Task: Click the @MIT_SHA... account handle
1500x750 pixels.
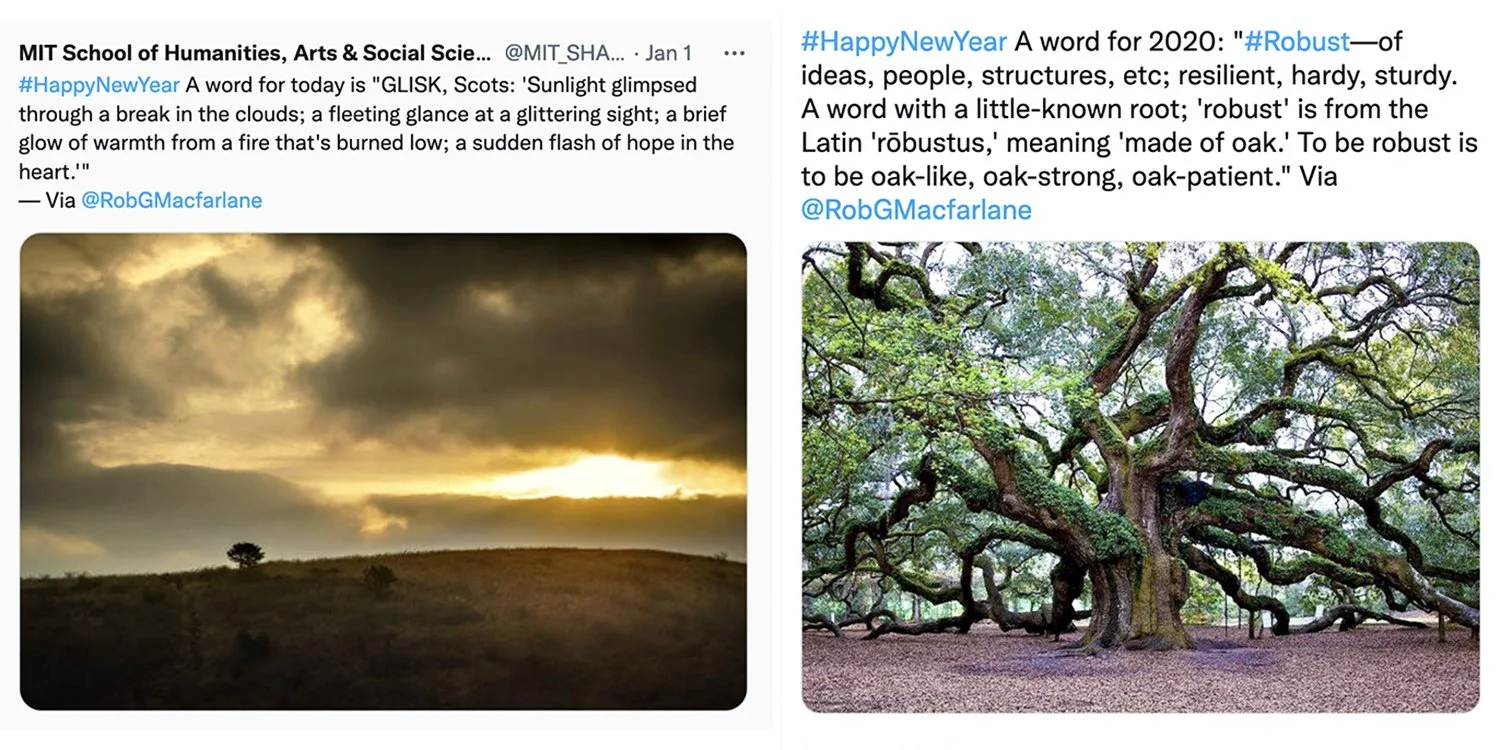Action: (x=565, y=53)
